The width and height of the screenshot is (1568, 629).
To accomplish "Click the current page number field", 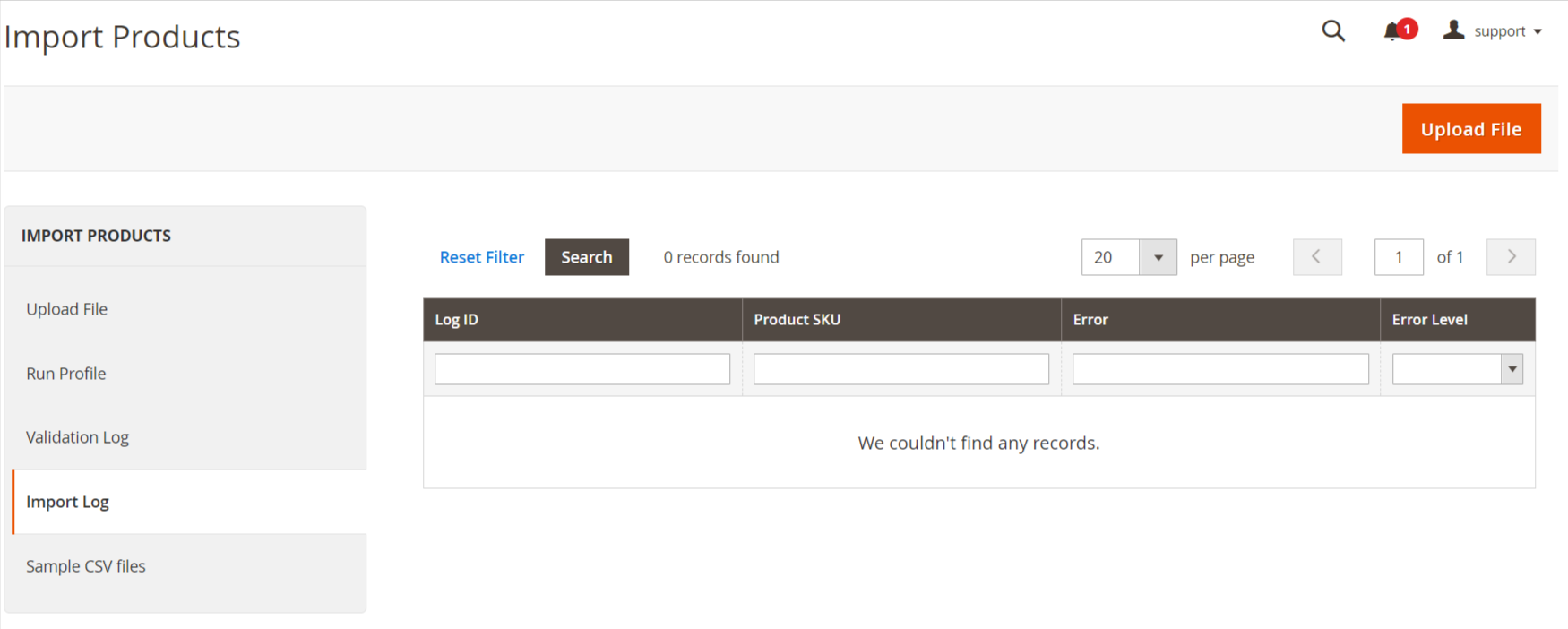I will pos(1399,257).
